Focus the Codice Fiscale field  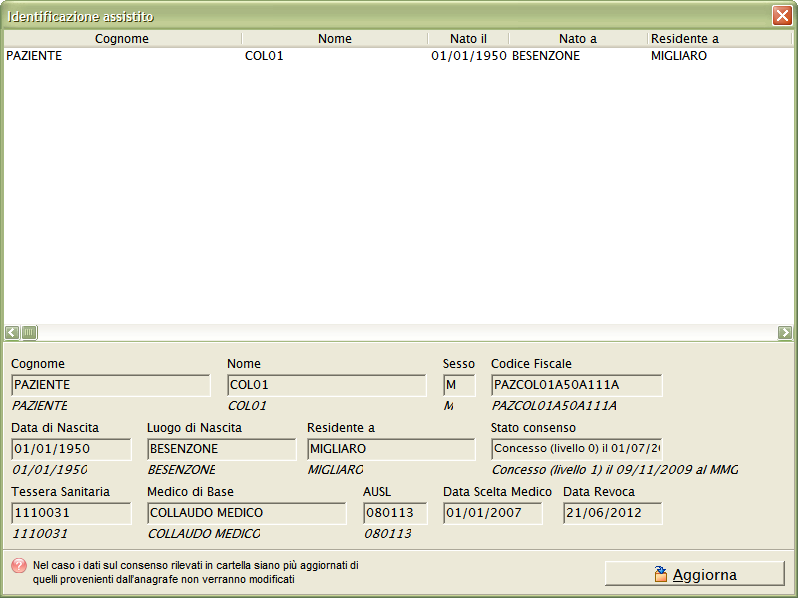click(x=576, y=385)
